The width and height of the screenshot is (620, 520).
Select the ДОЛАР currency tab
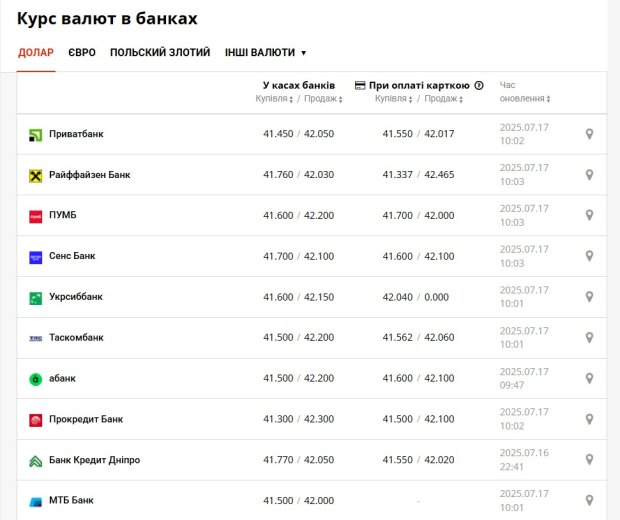click(x=36, y=53)
